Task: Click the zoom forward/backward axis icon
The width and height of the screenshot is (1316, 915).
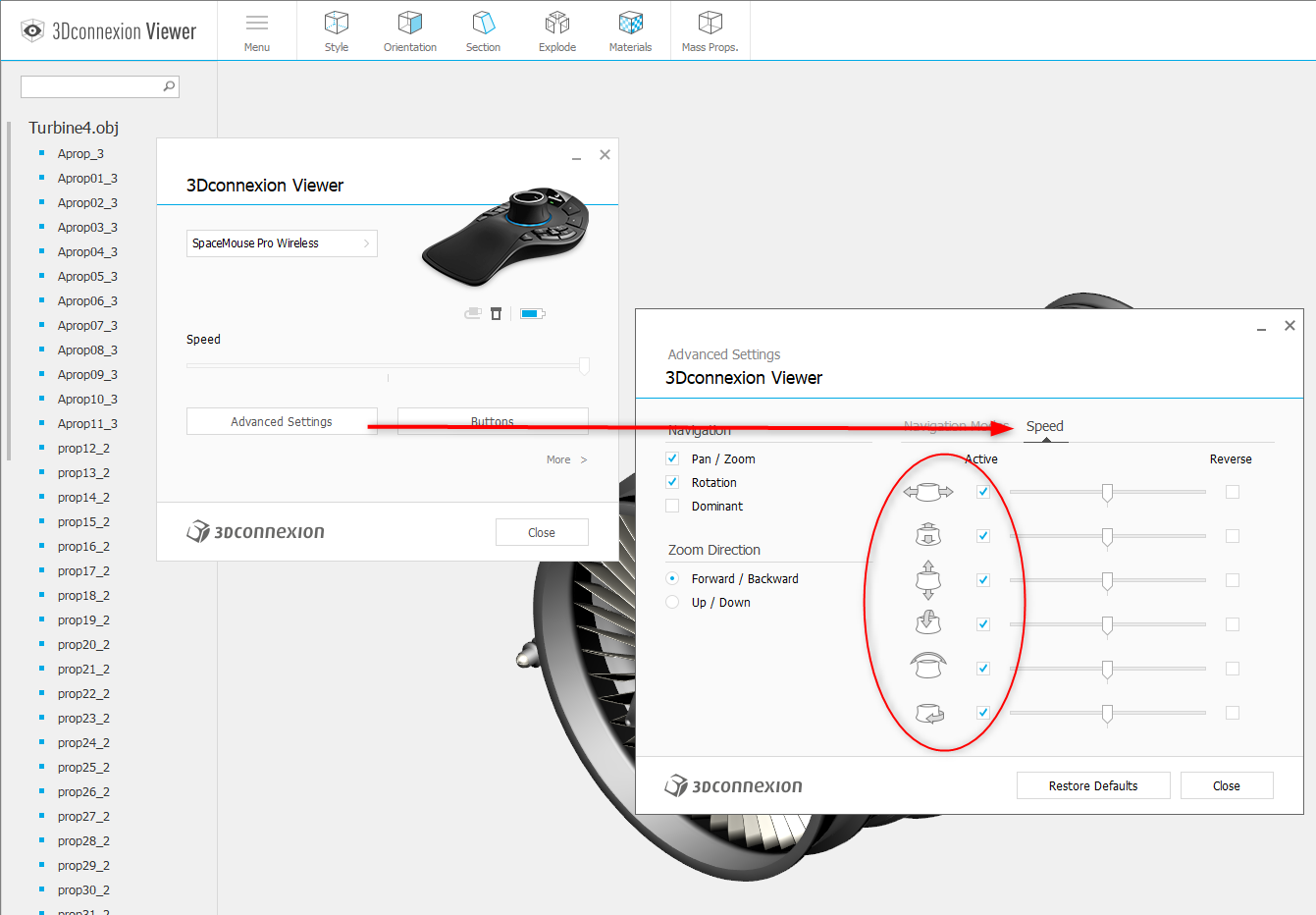Action: click(928, 535)
